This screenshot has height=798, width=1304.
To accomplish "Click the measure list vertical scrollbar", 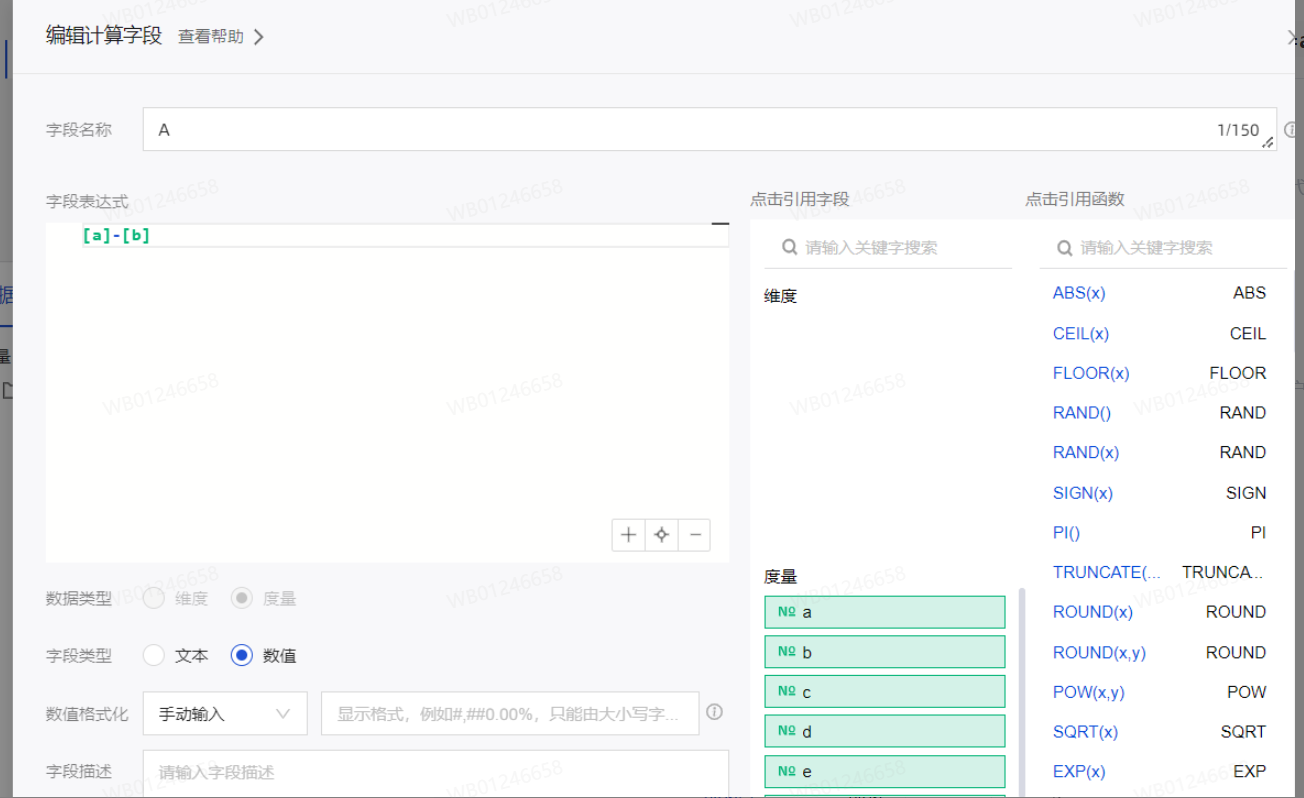I will pyautogui.click(x=1021, y=690).
